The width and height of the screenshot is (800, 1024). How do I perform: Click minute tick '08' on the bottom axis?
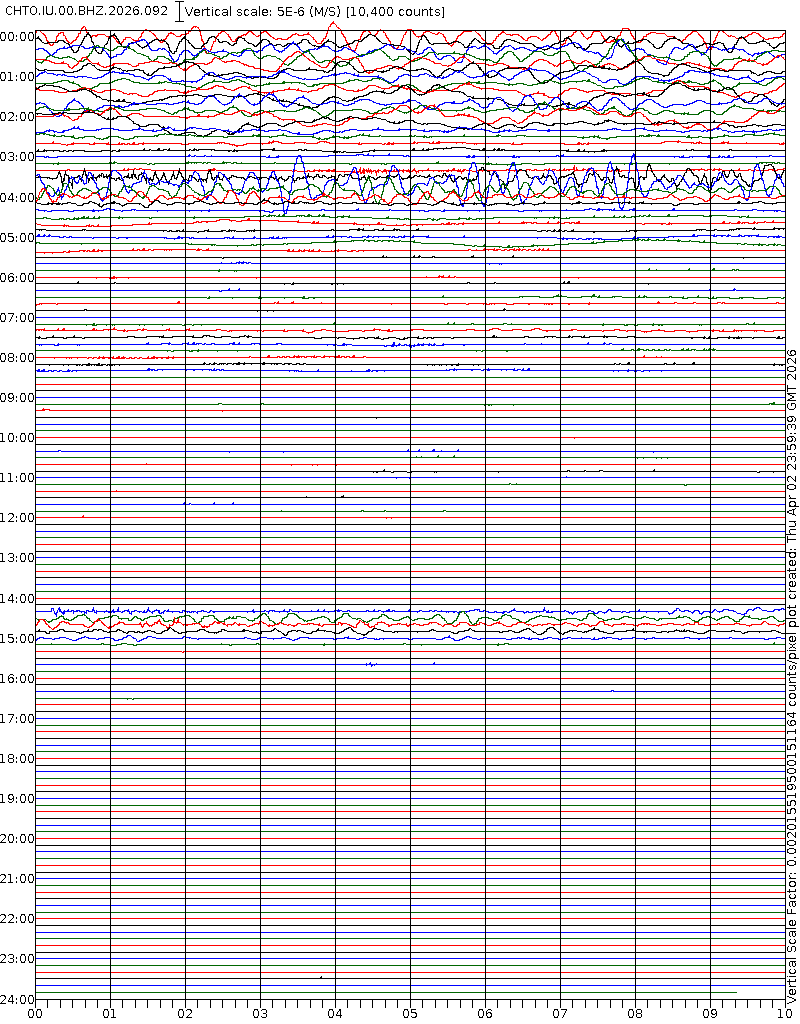pos(635,1013)
